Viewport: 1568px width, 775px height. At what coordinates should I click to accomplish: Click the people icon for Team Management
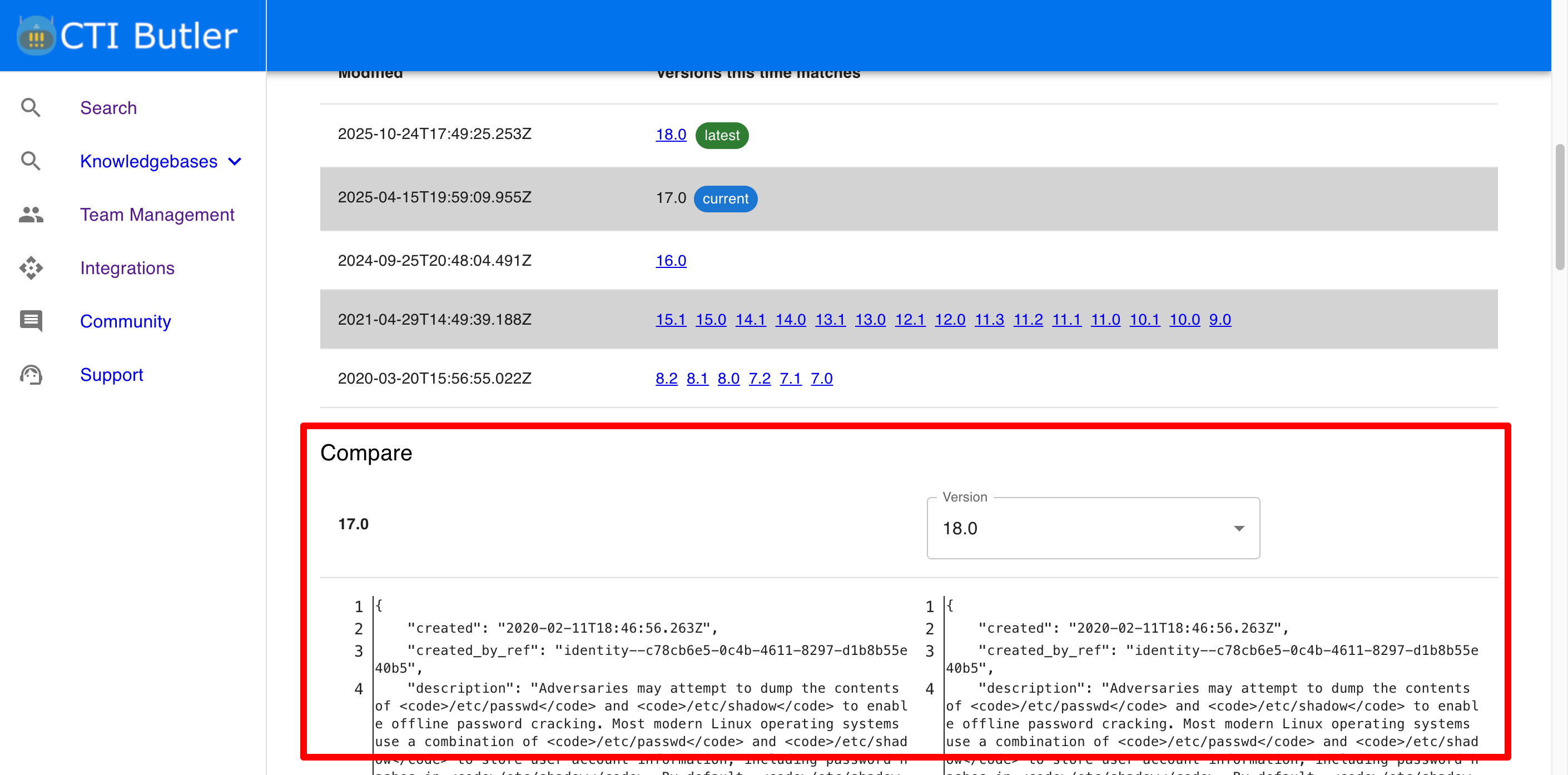(31, 214)
